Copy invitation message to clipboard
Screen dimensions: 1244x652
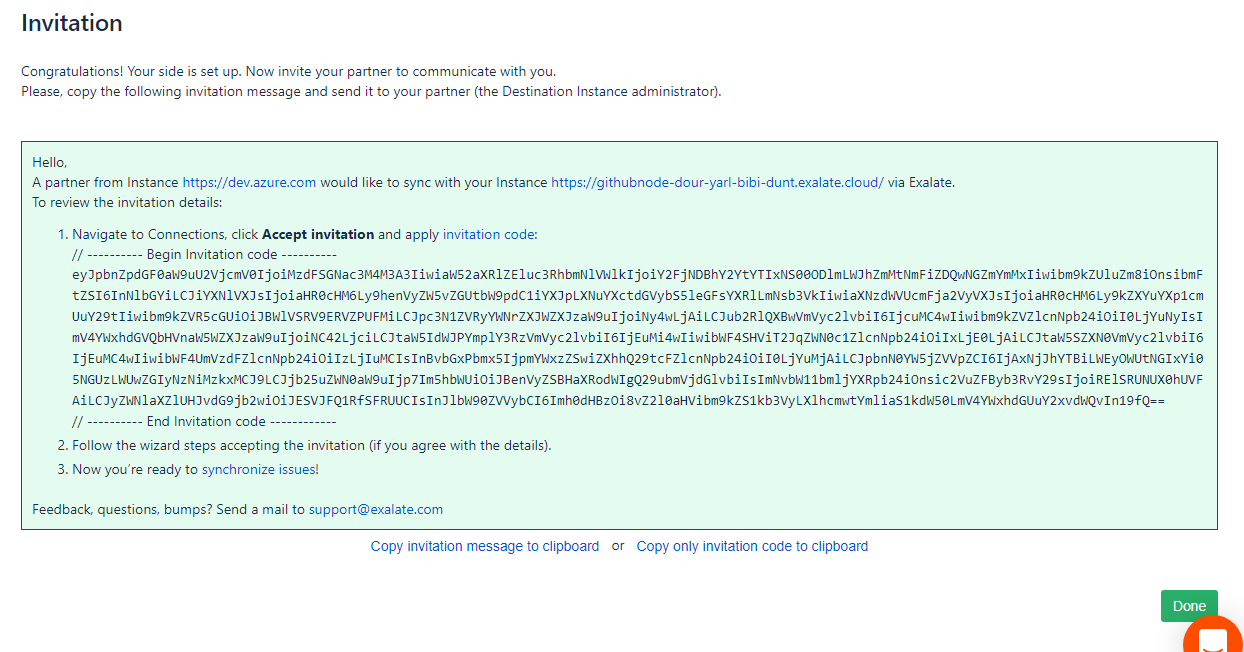485,546
